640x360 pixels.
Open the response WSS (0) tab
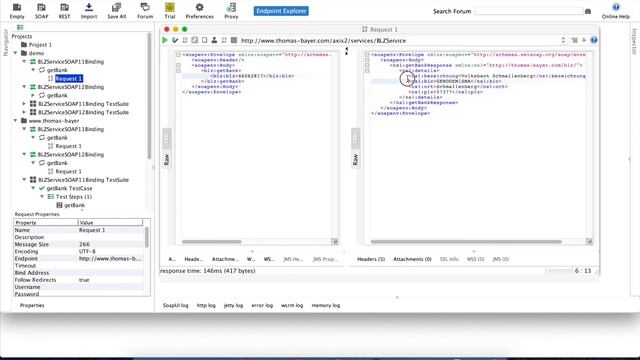[x=475, y=259]
